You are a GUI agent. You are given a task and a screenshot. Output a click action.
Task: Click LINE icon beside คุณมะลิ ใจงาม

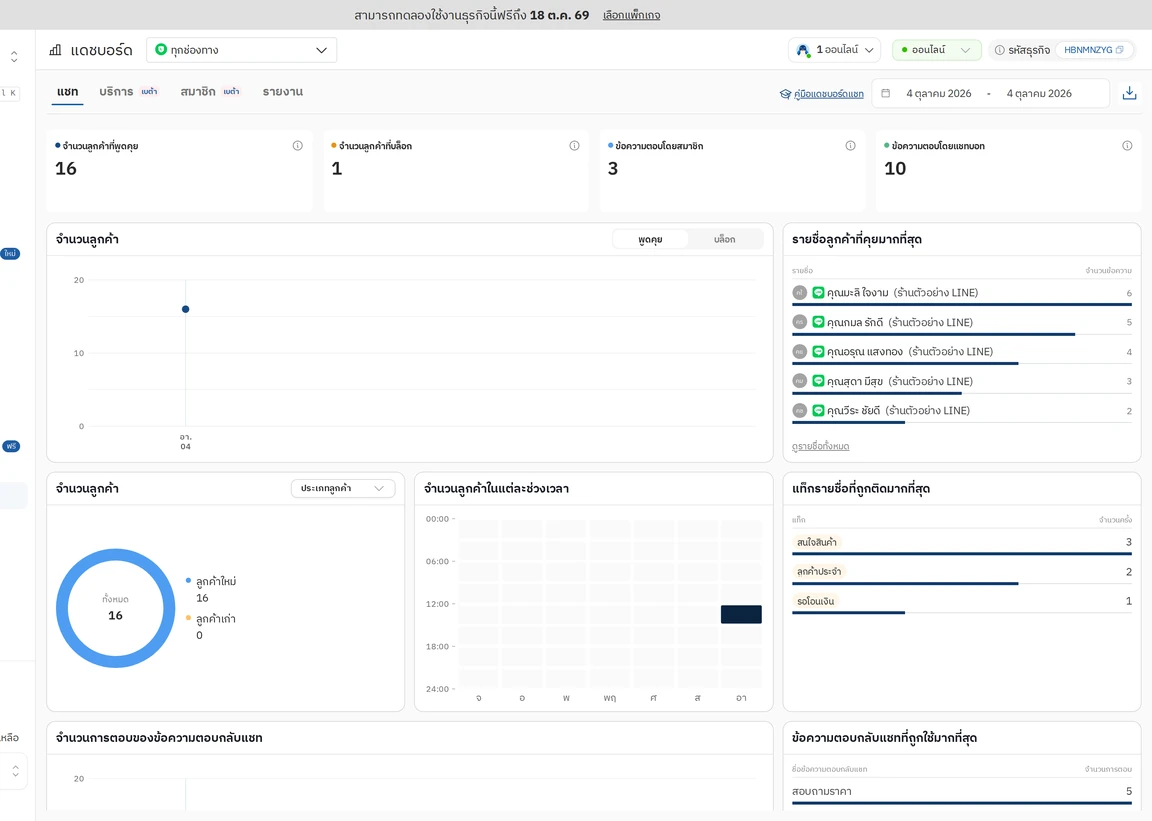[x=818, y=293]
